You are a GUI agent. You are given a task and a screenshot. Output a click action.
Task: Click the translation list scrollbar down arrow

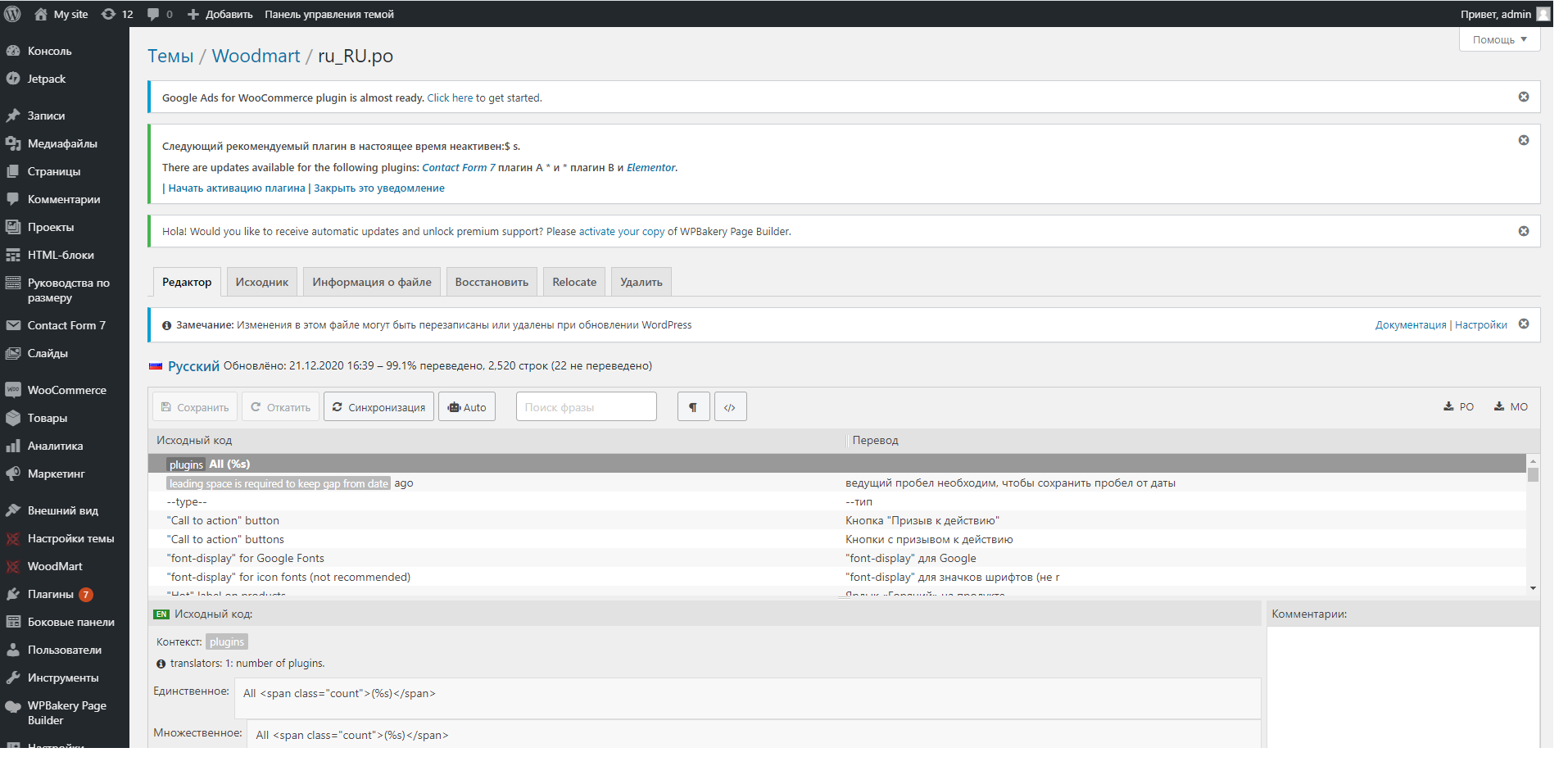(1533, 588)
